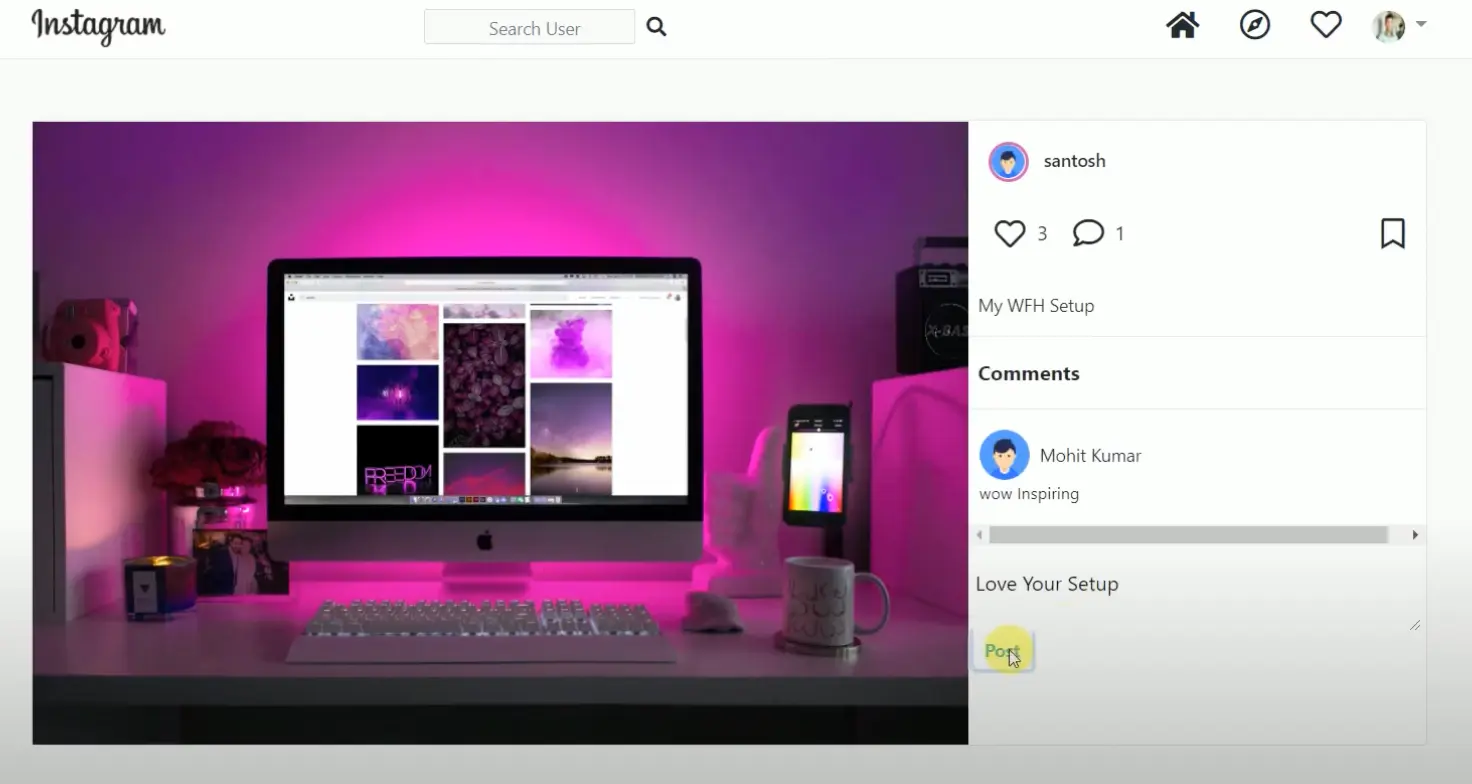Post the comment 'Love Your Setup'
This screenshot has width=1472, height=784.
(1002, 650)
